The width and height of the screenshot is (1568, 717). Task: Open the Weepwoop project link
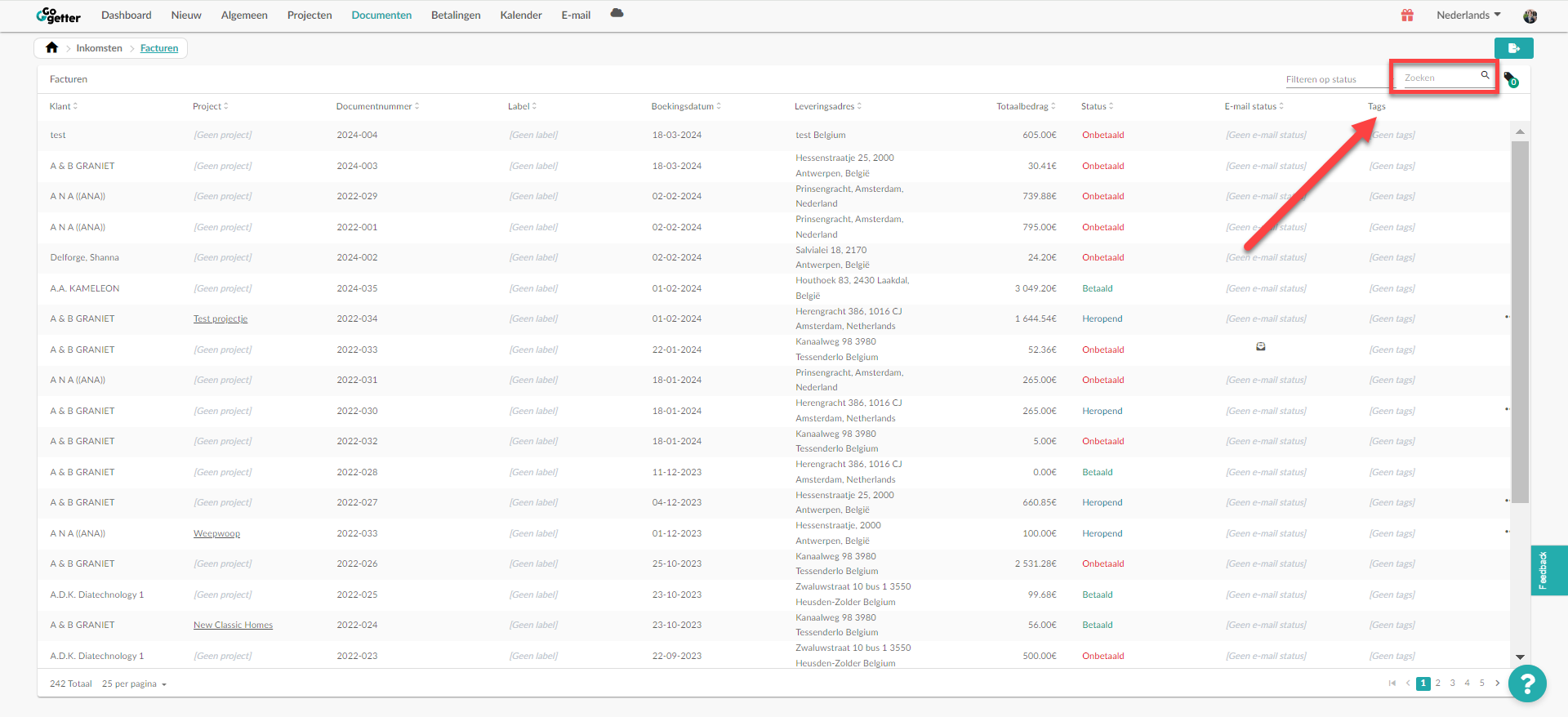pos(216,533)
